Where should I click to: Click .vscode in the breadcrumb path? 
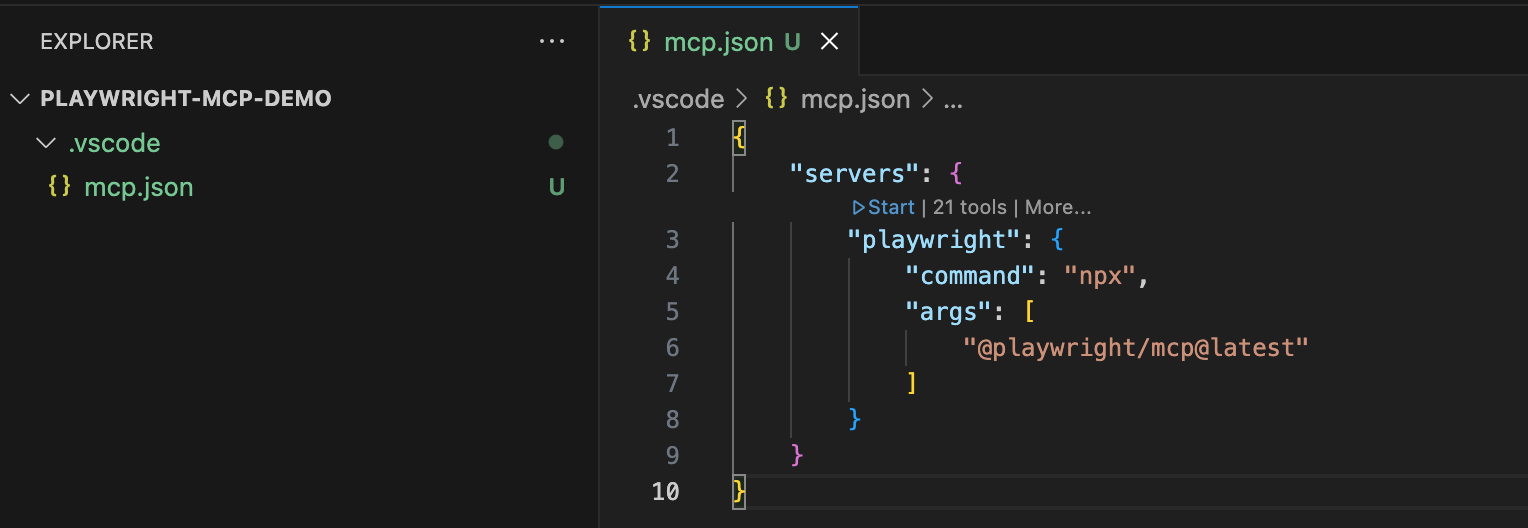[x=678, y=99]
